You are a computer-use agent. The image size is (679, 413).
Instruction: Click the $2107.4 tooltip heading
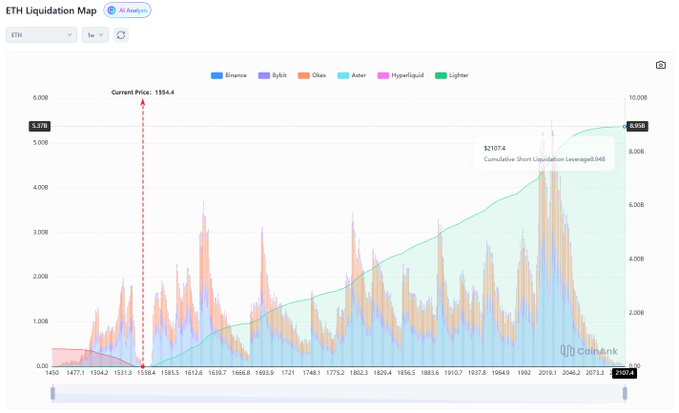coord(495,148)
